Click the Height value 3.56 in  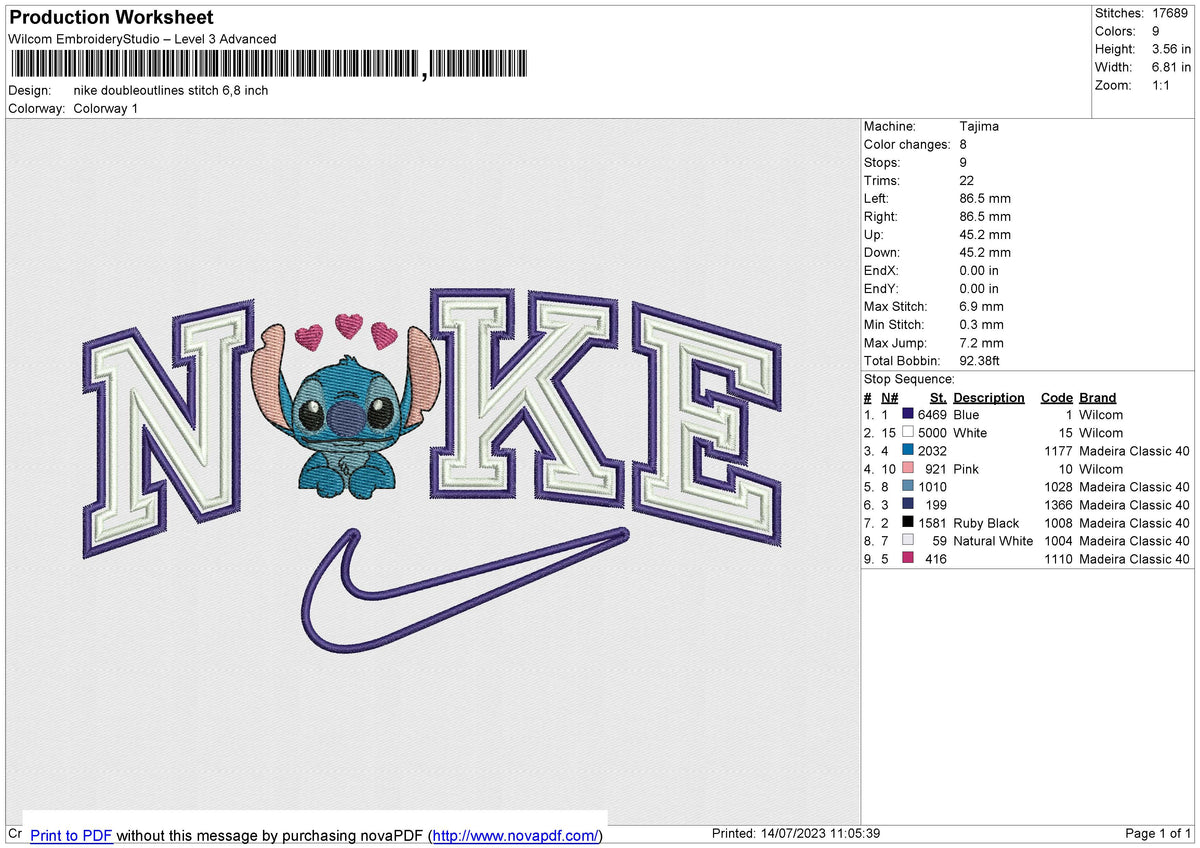[1172, 49]
